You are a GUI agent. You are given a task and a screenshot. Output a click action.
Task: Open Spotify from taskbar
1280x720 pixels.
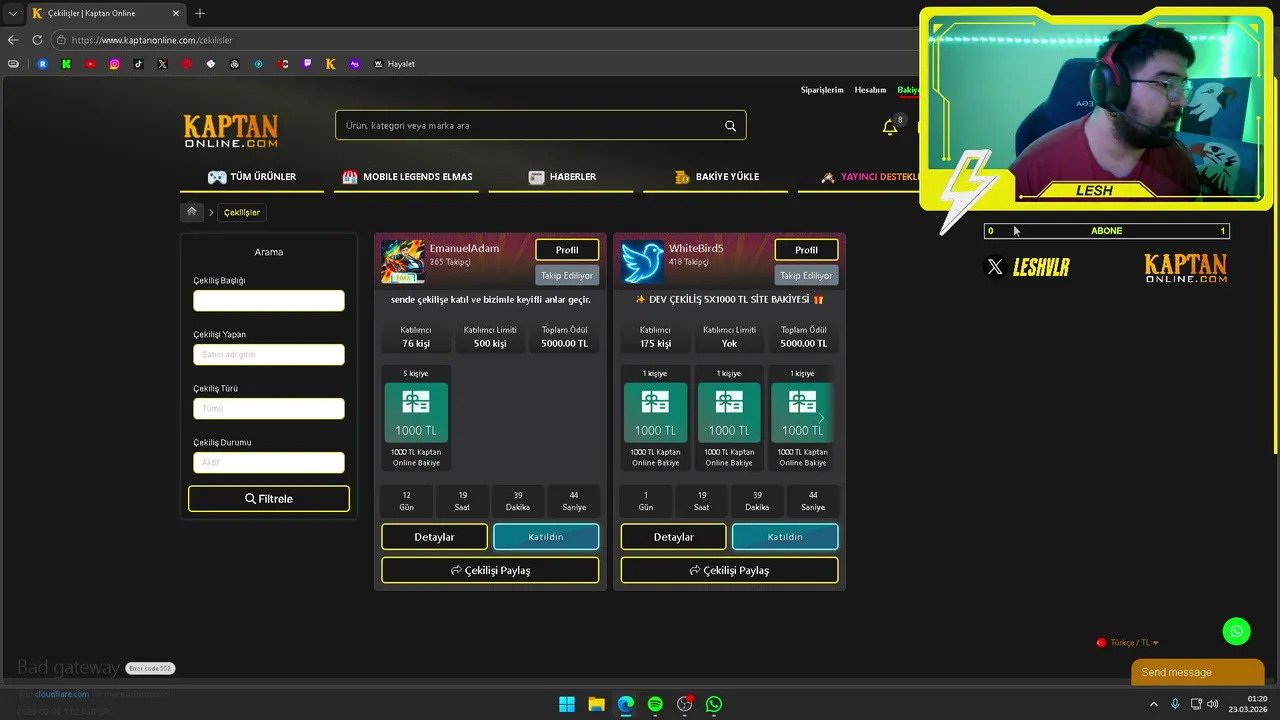[x=655, y=704]
